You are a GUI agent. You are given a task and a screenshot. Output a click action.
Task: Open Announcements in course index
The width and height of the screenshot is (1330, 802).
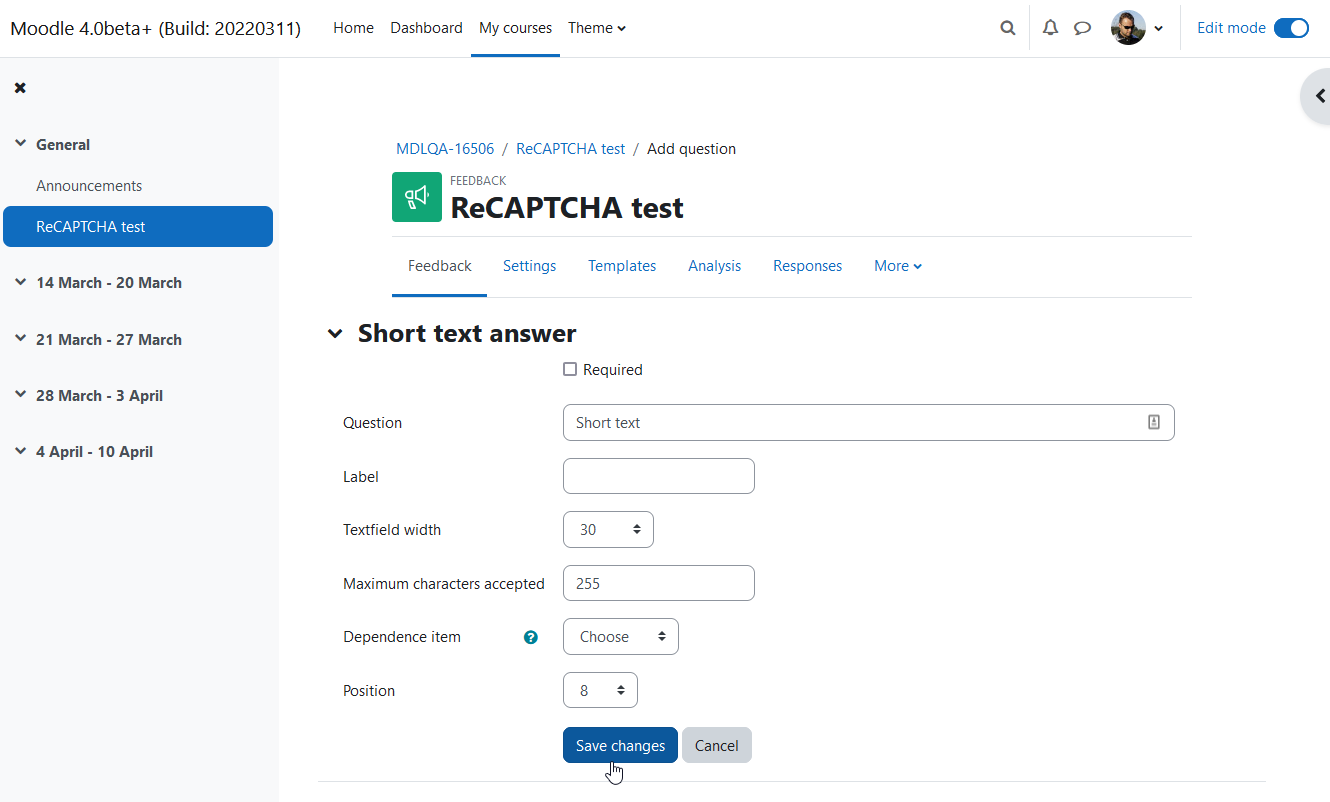pos(89,186)
